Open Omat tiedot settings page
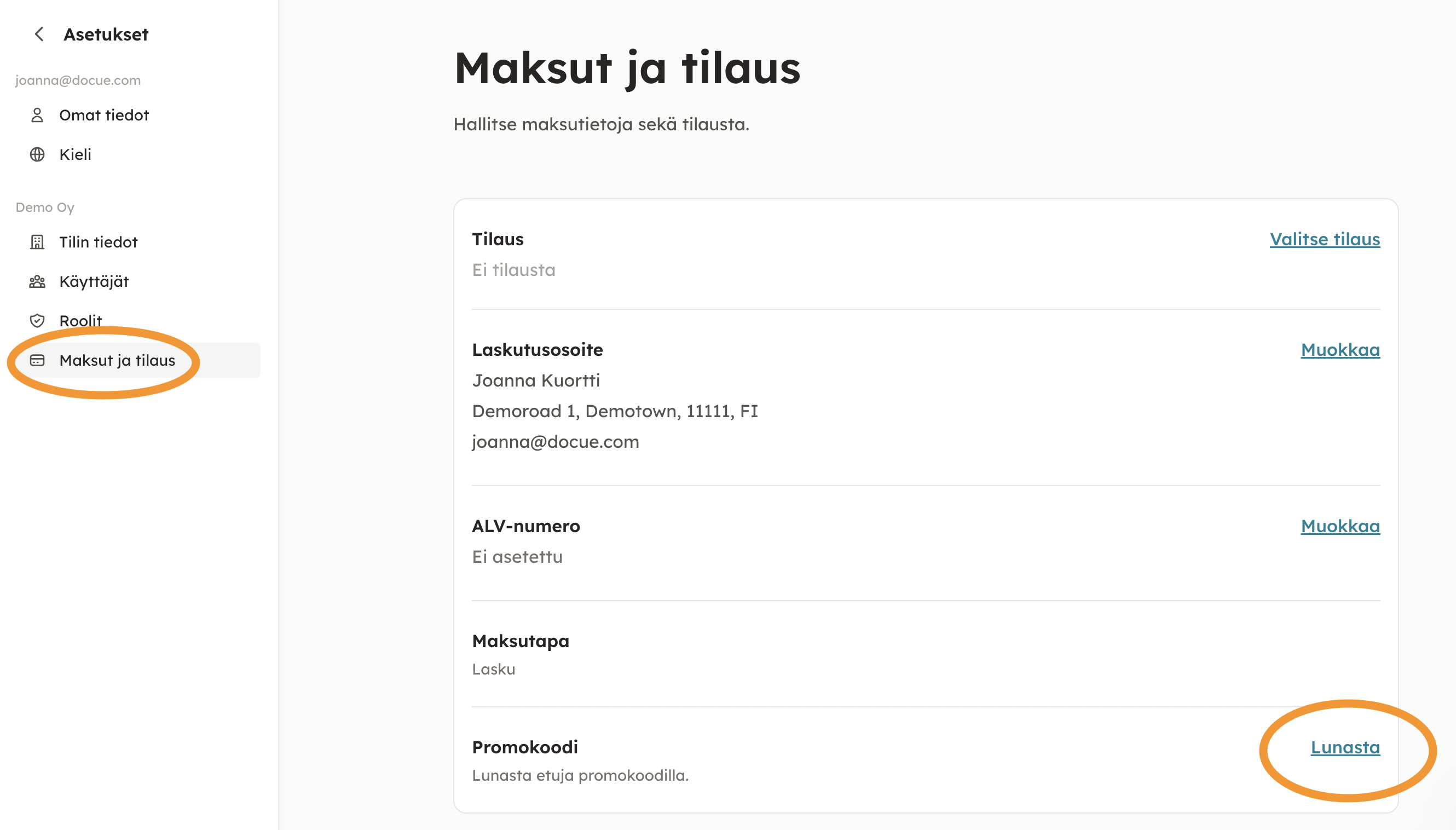 click(x=103, y=115)
